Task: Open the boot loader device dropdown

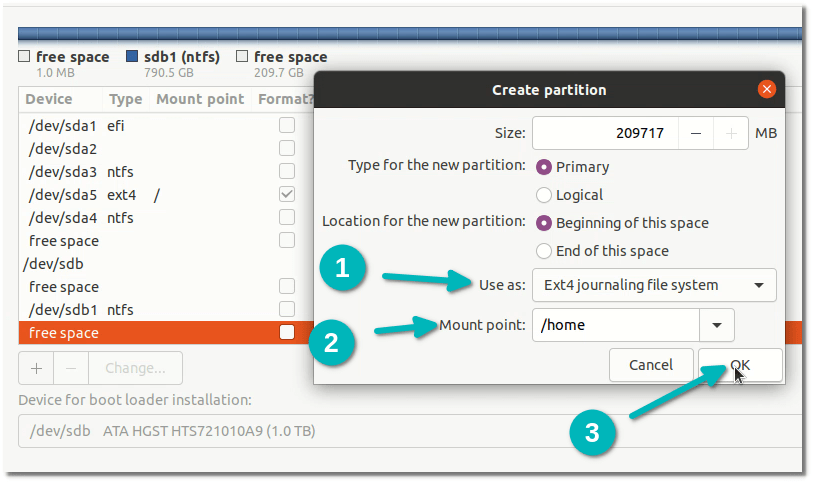Action: coord(400,431)
